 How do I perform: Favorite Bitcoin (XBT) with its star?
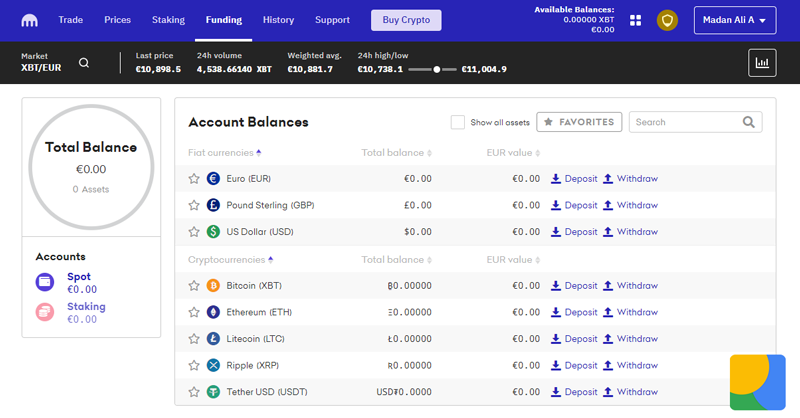(194, 285)
